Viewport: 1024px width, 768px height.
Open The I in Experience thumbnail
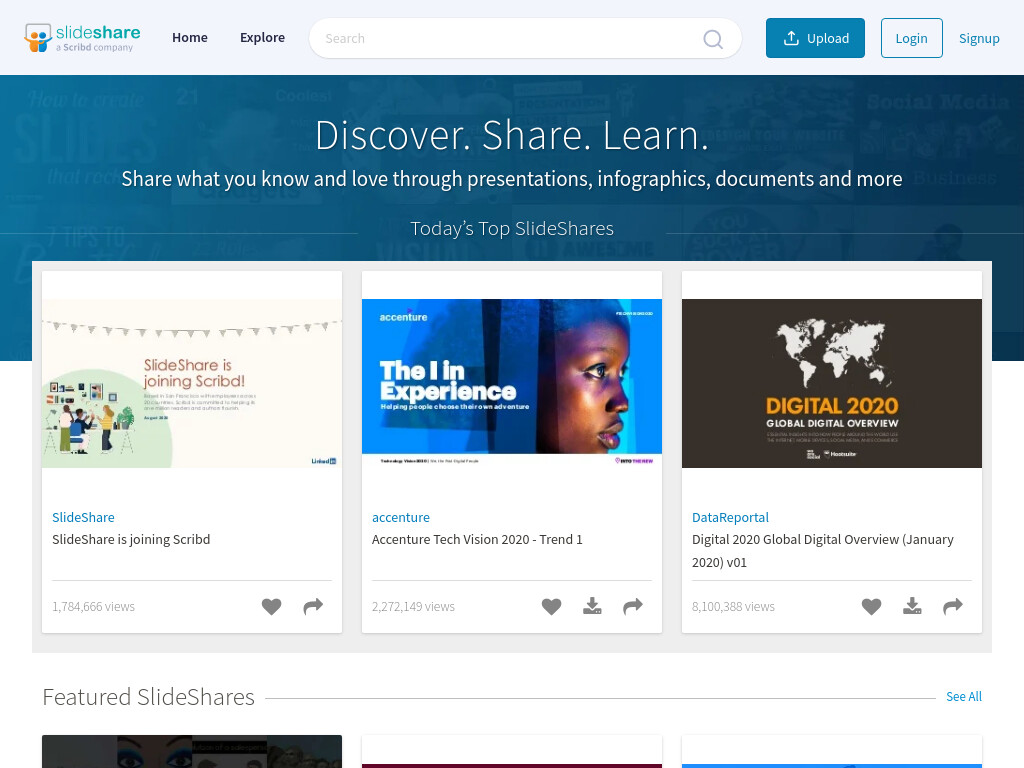pos(512,383)
